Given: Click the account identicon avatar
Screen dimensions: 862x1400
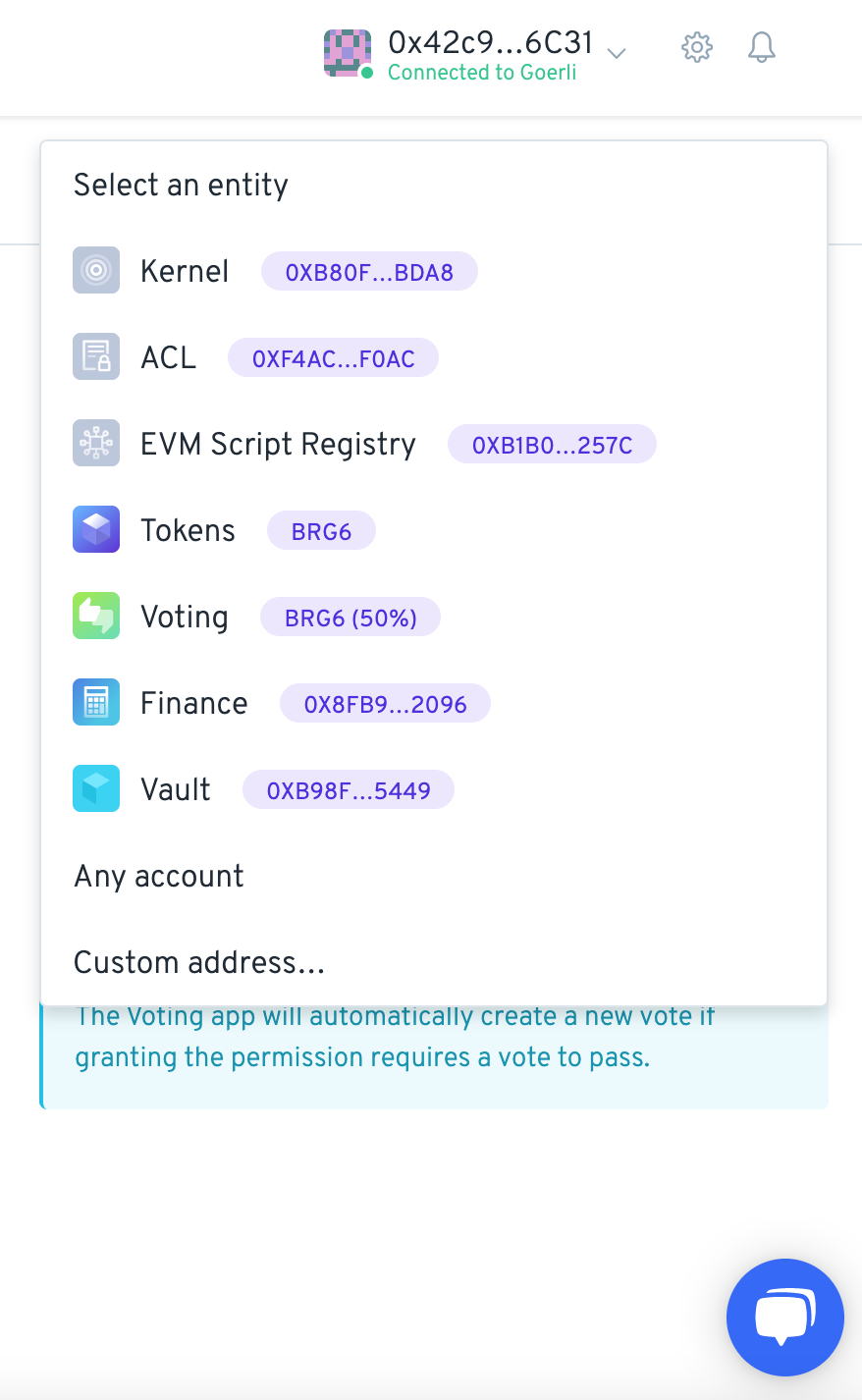Looking at the screenshot, I should coord(348,53).
